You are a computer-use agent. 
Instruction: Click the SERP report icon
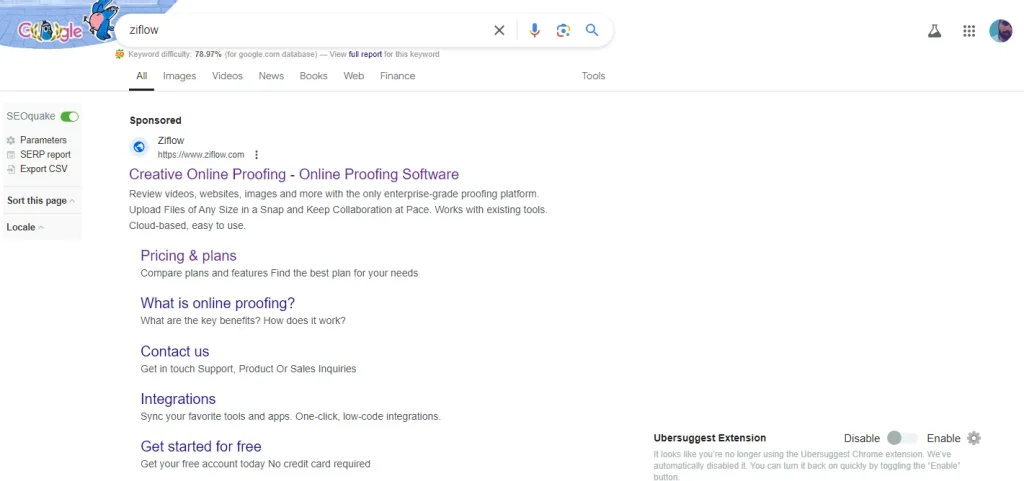coord(10,155)
